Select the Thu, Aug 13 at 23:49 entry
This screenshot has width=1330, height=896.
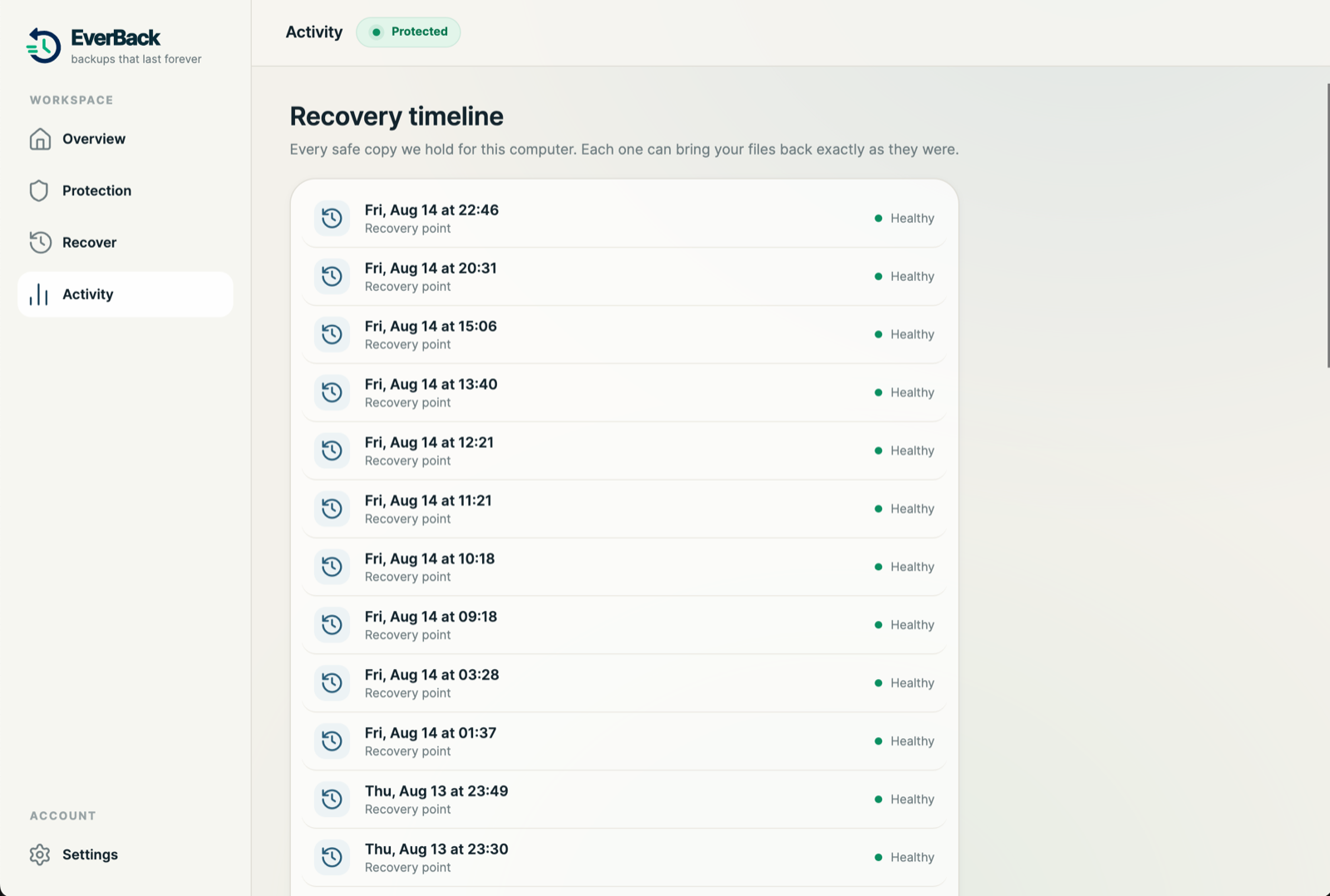coord(624,800)
